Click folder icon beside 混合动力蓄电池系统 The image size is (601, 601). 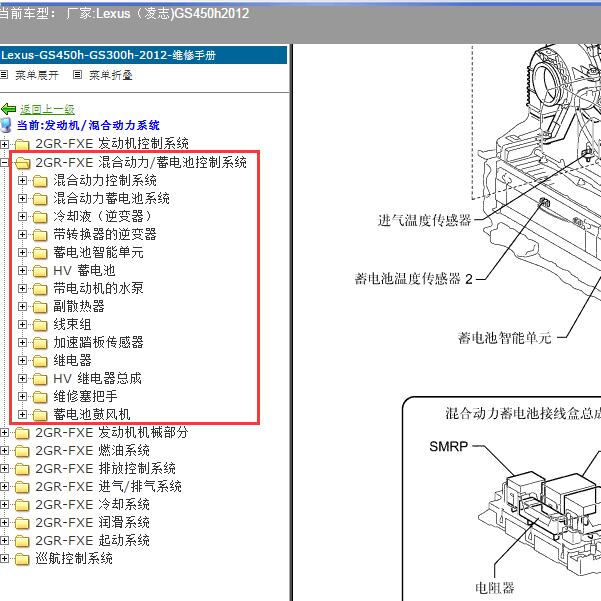[40, 199]
